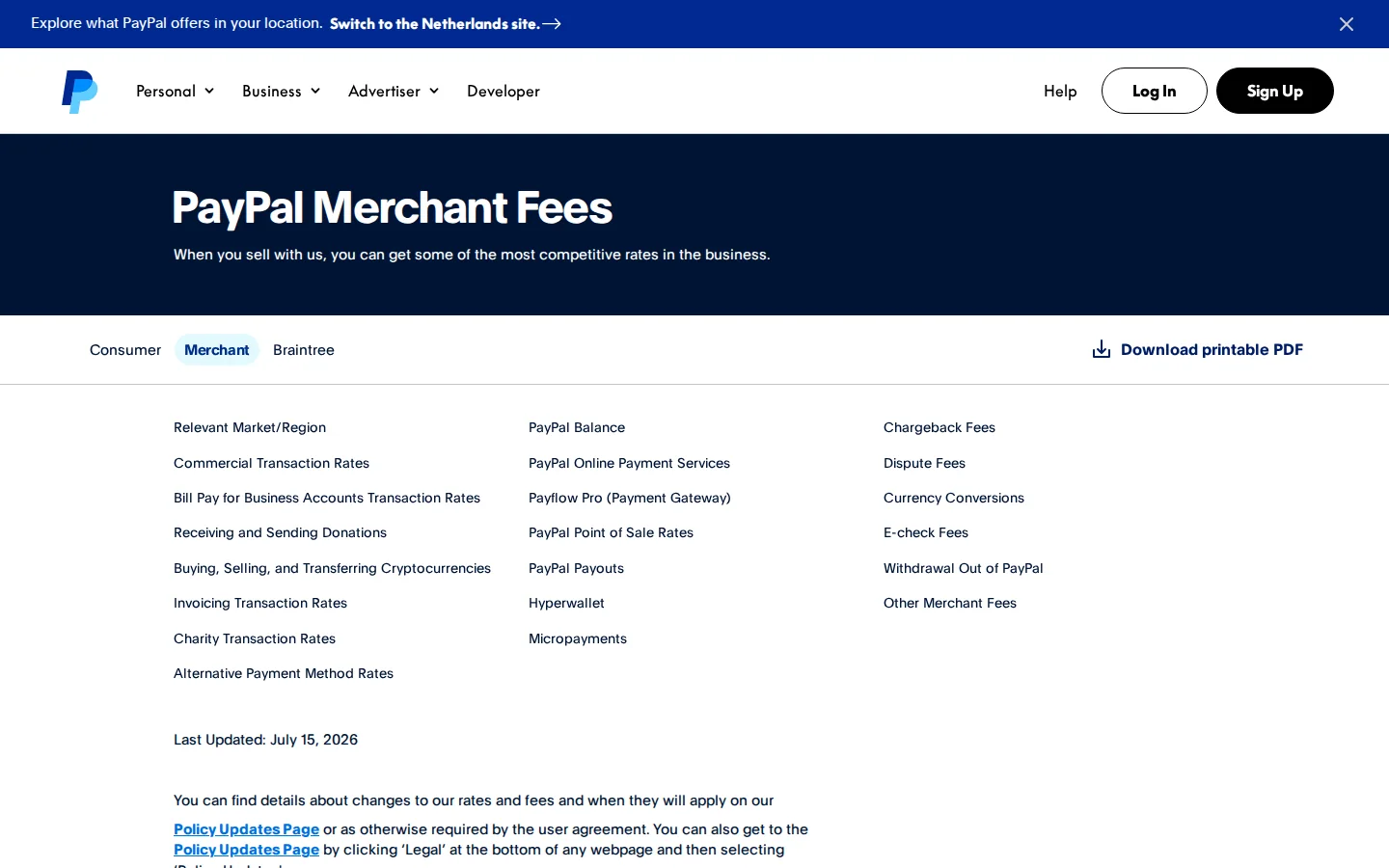
Task: Jump to Invoicing Transaction Rates
Action: [260, 603]
